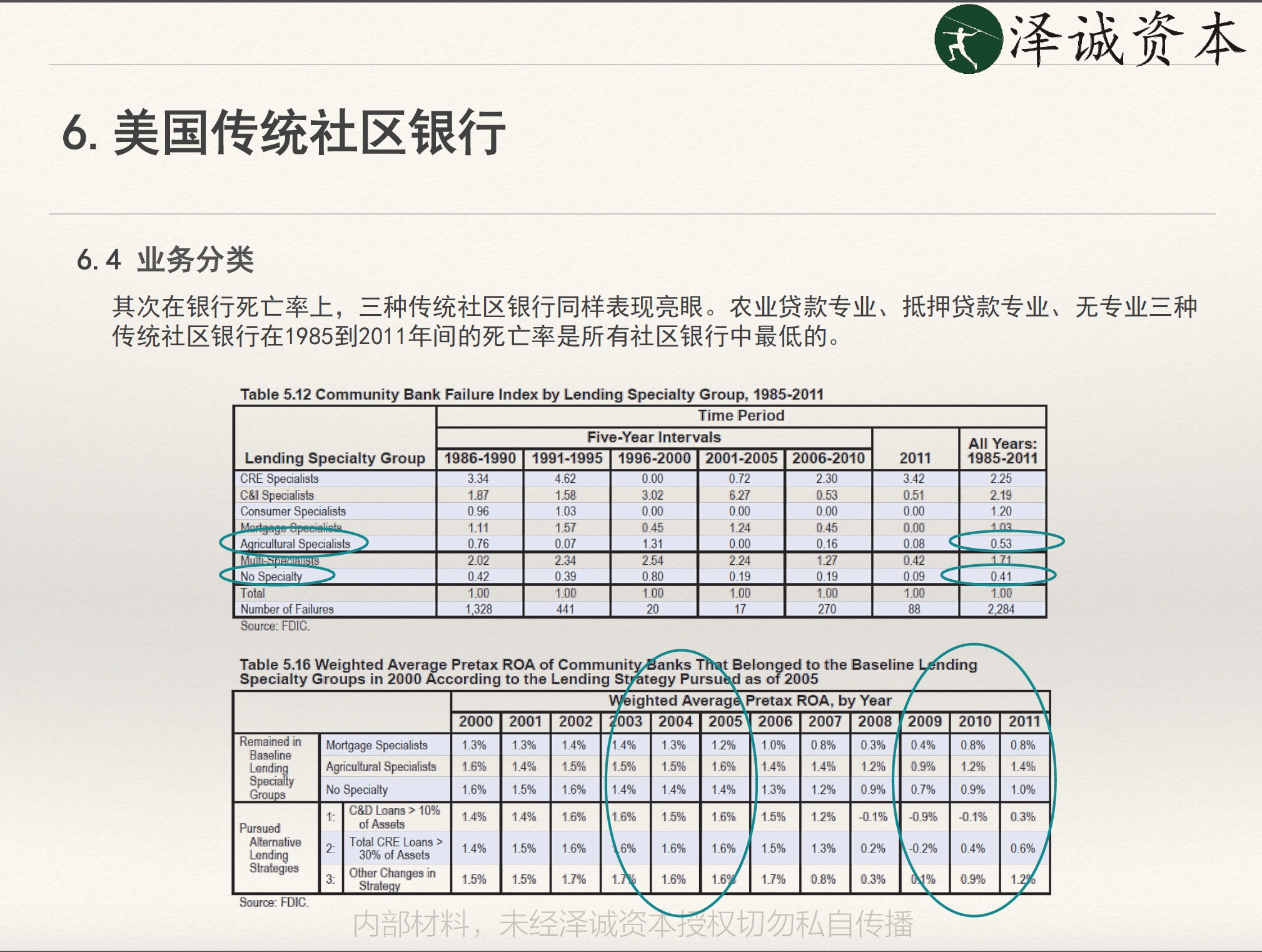Click the 6.27 value for C&I Specialists

tap(739, 495)
